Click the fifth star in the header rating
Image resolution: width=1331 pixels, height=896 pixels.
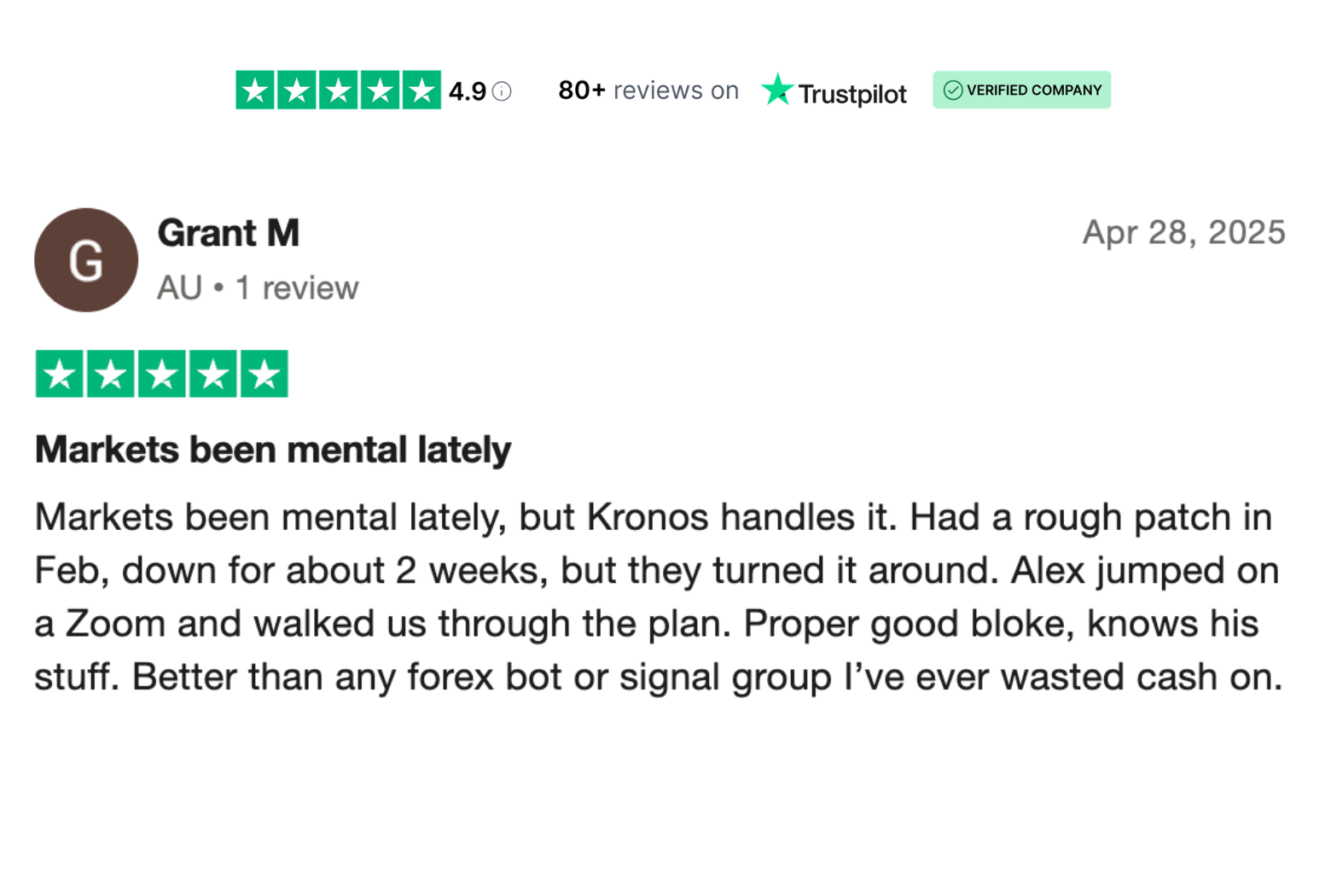421,90
